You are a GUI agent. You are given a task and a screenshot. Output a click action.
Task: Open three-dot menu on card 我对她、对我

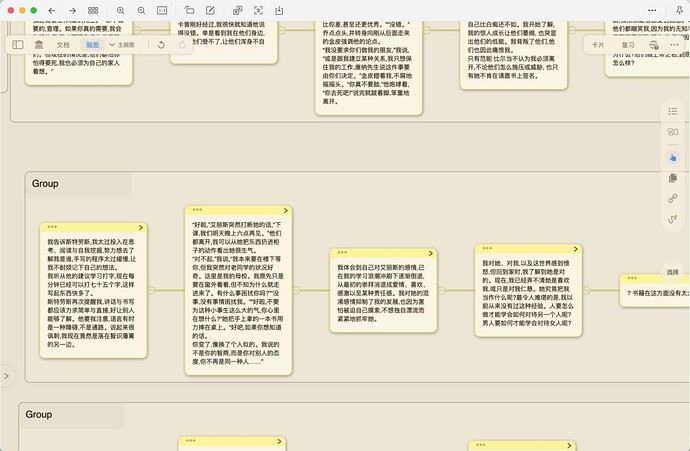(x=487, y=248)
